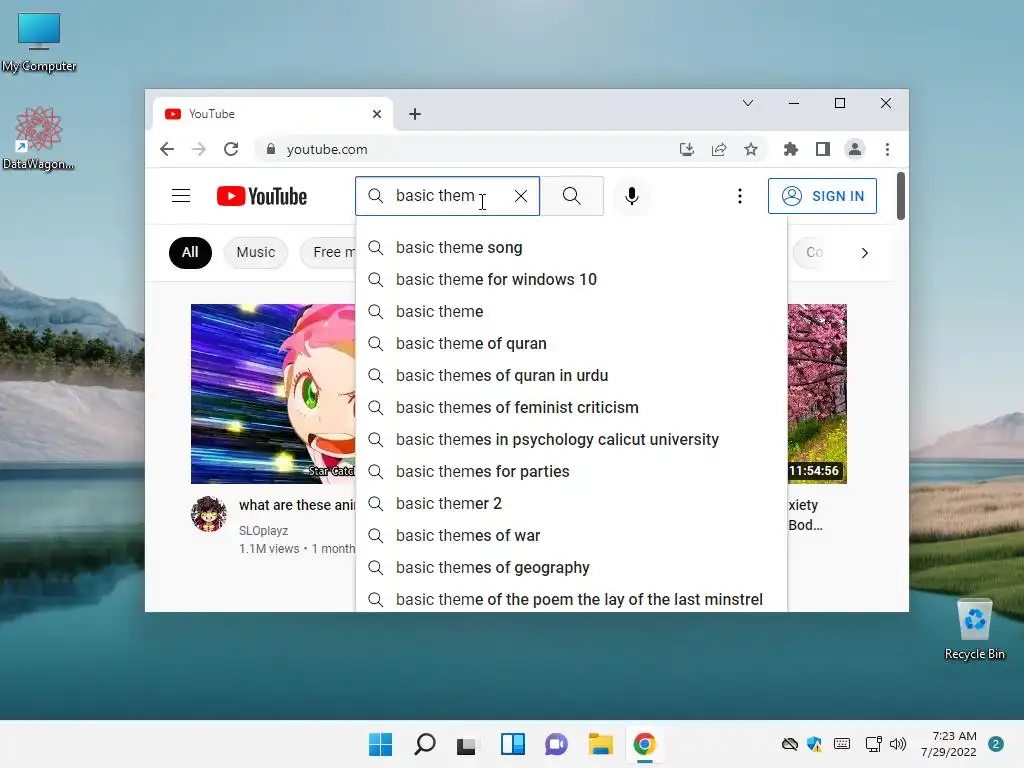
Task: Choose suggestion "basic themer 2"
Action: [571, 504]
